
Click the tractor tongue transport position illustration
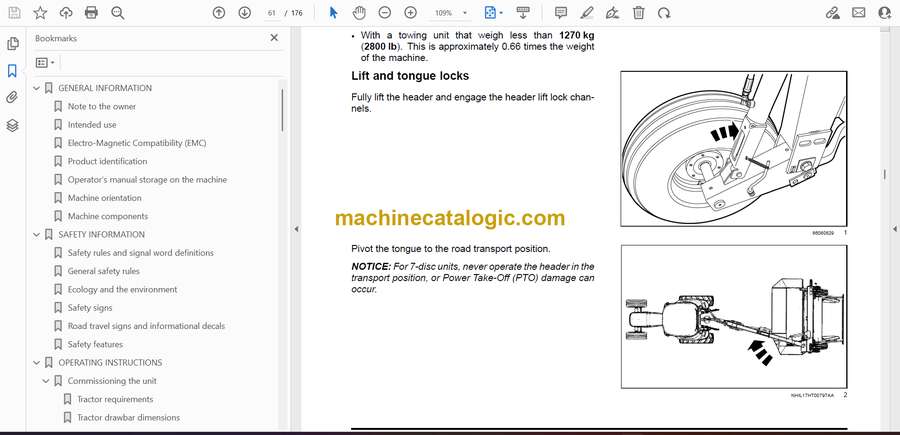pos(734,317)
